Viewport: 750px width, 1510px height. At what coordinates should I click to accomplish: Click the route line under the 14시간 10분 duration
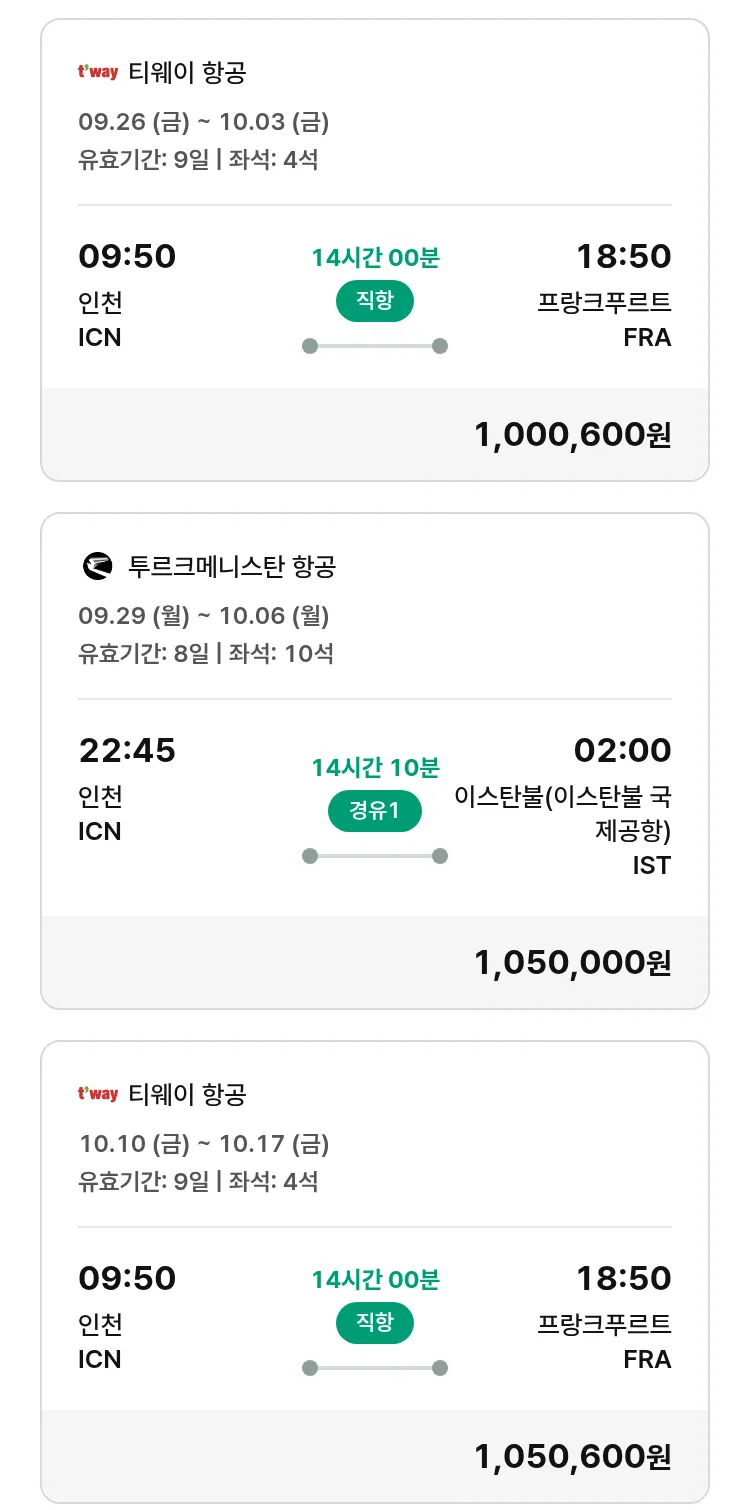coord(374,856)
